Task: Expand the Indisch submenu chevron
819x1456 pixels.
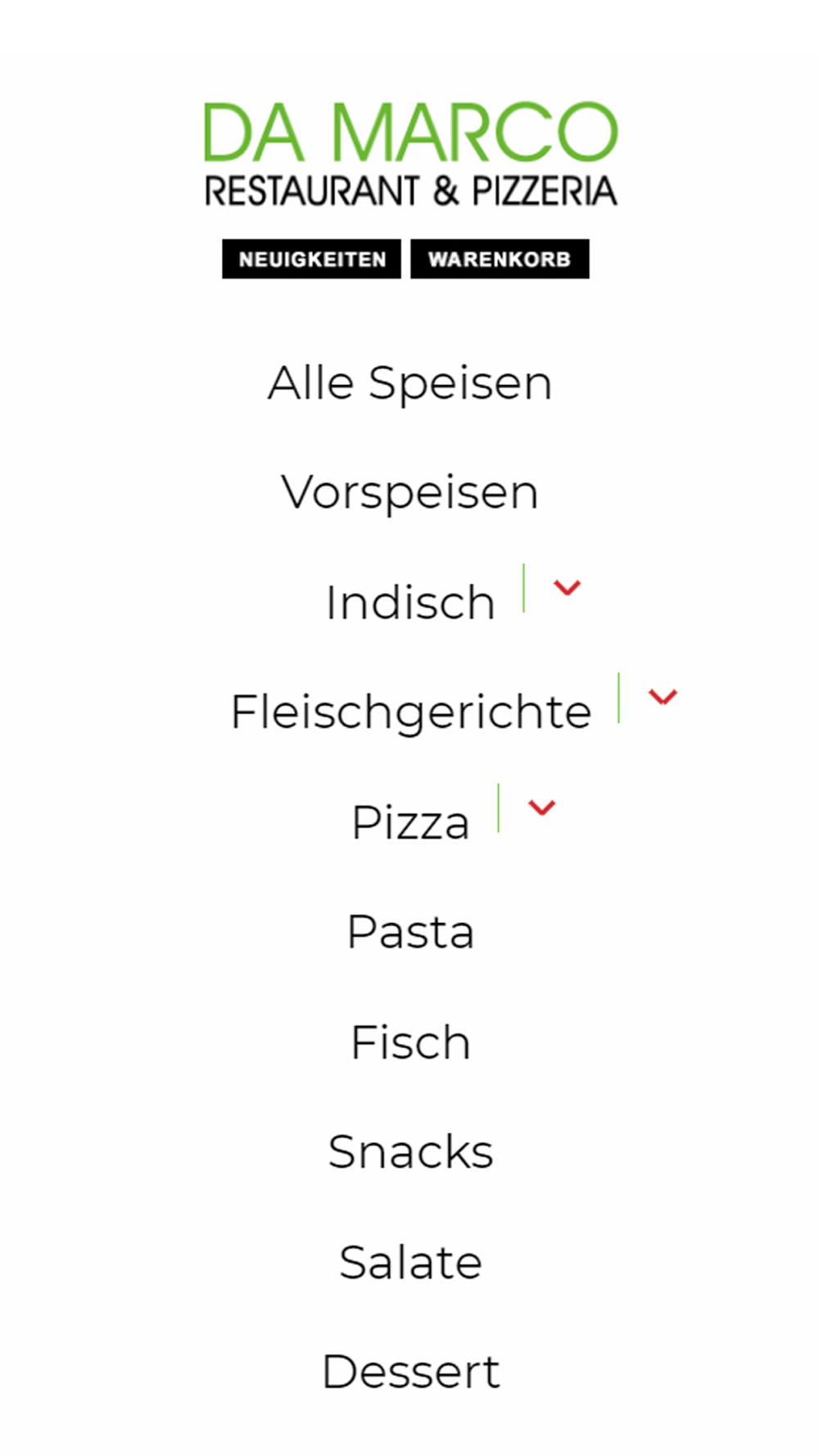Action: [567, 587]
